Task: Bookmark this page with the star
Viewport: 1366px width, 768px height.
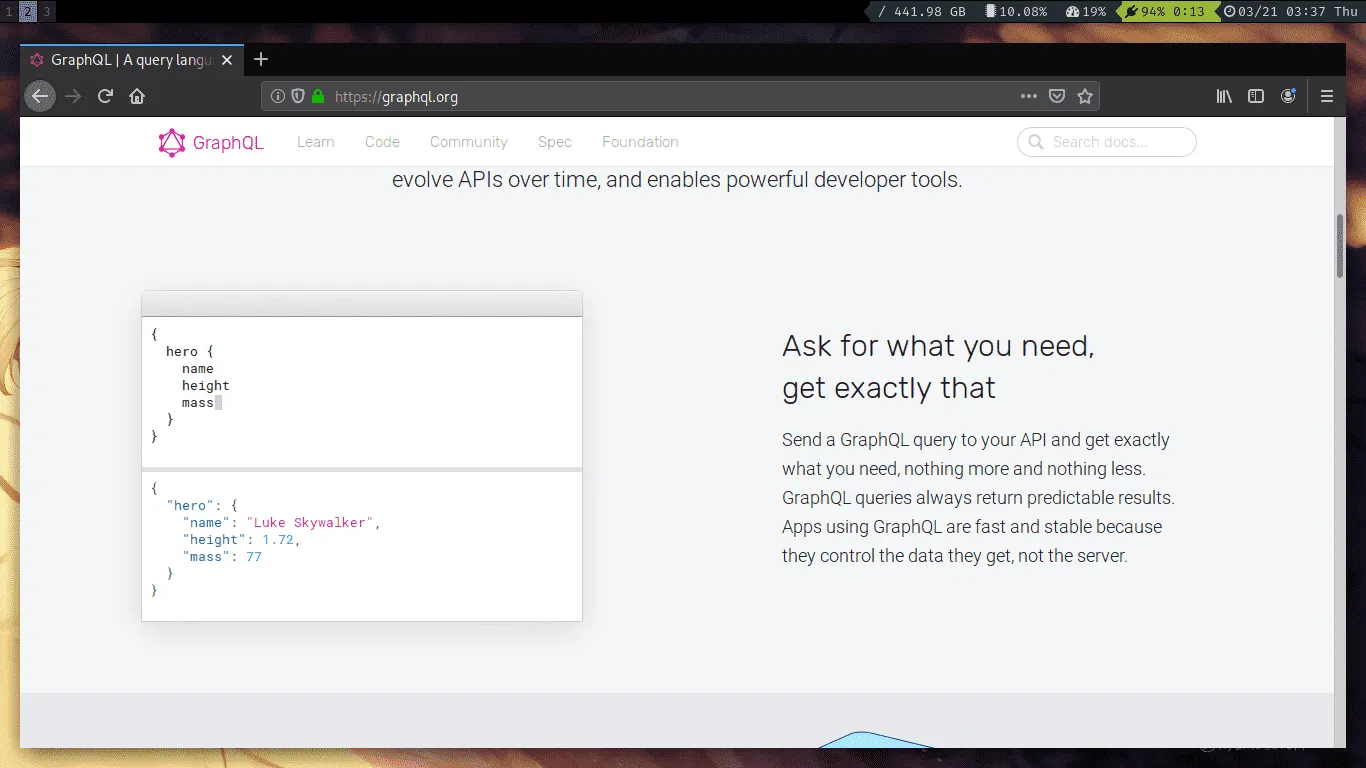Action: tap(1085, 96)
